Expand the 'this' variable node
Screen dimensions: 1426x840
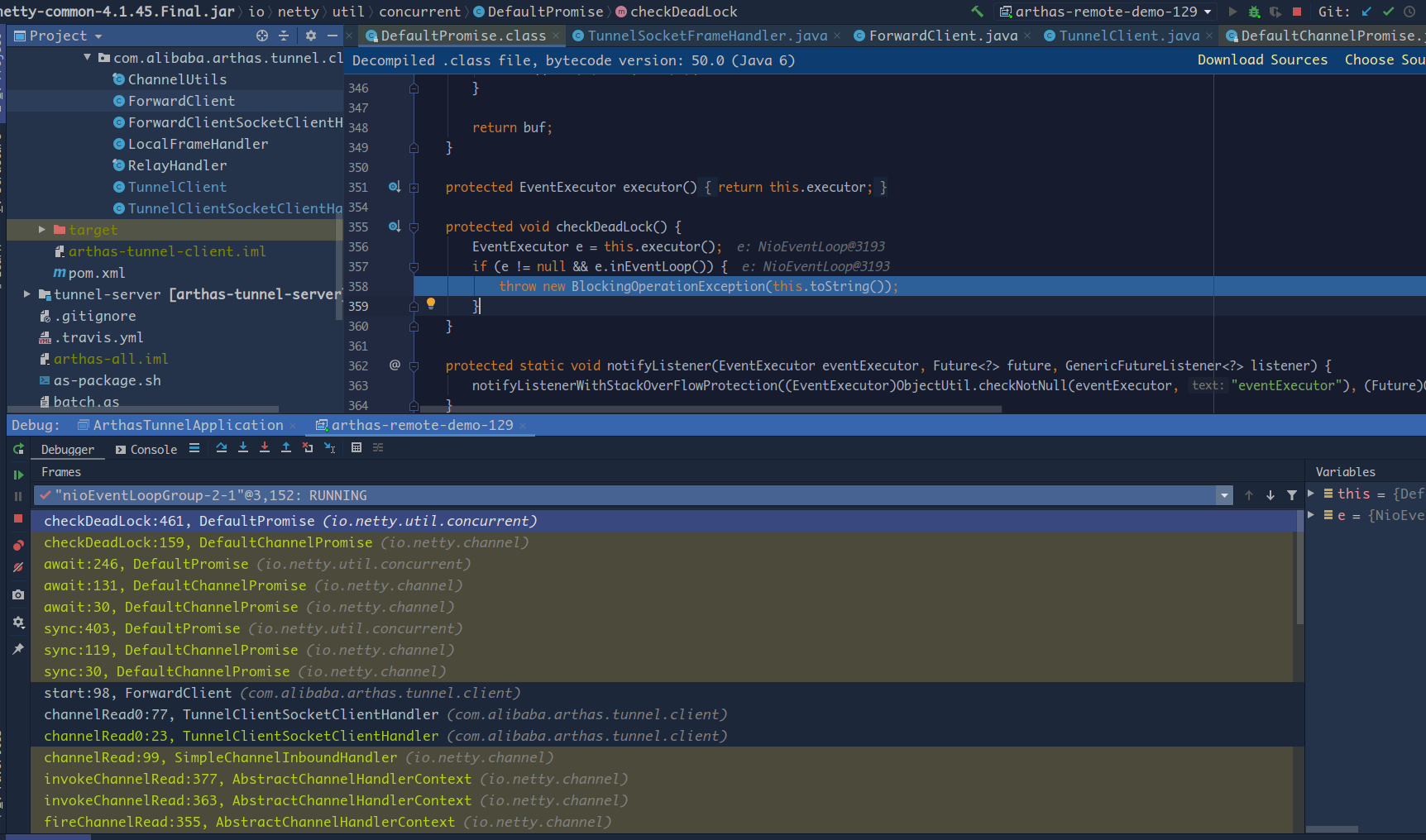(x=1311, y=494)
